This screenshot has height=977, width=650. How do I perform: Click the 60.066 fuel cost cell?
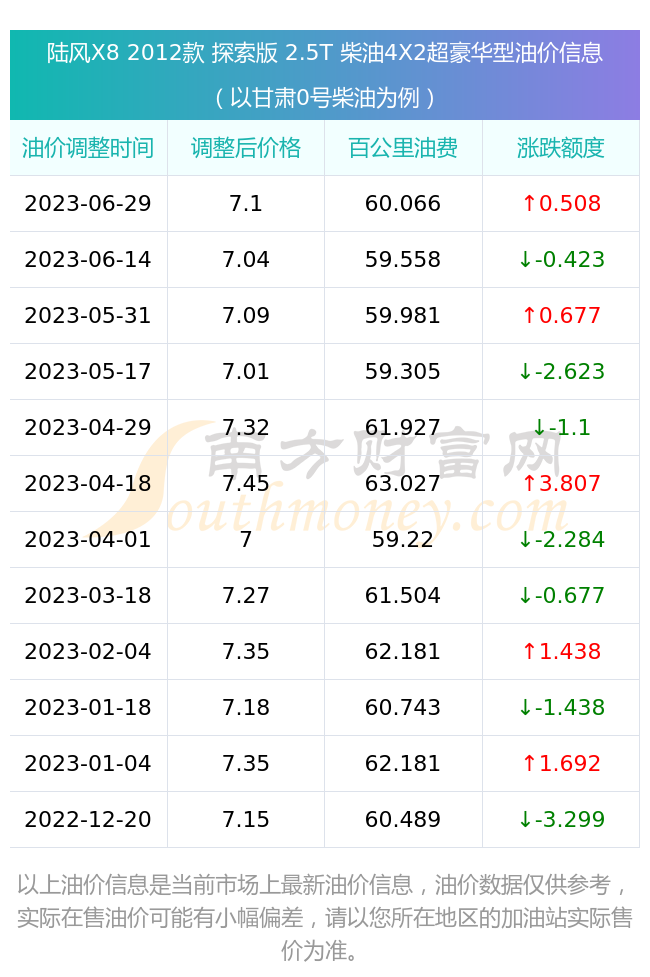pos(403,203)
